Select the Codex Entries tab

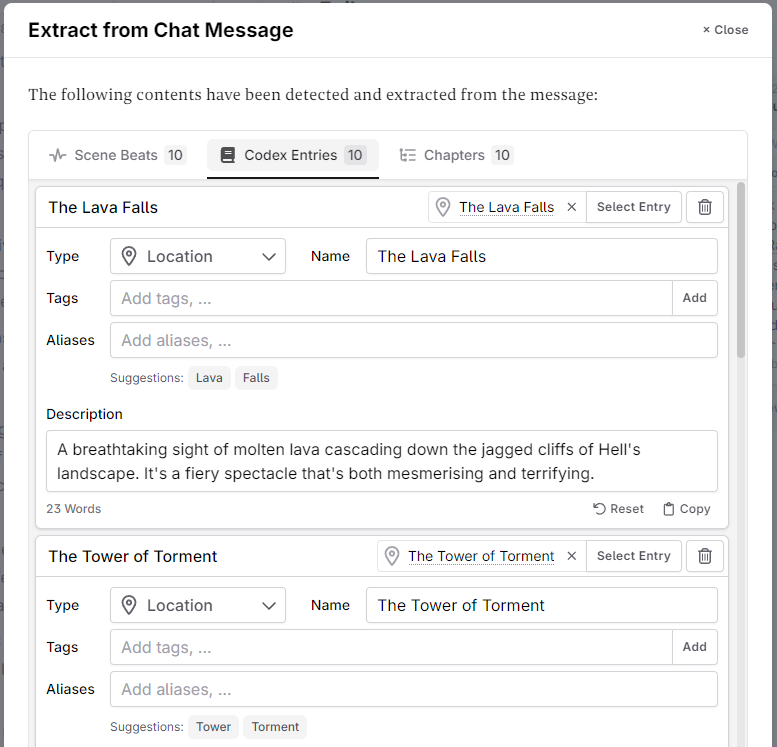point(292,155)
